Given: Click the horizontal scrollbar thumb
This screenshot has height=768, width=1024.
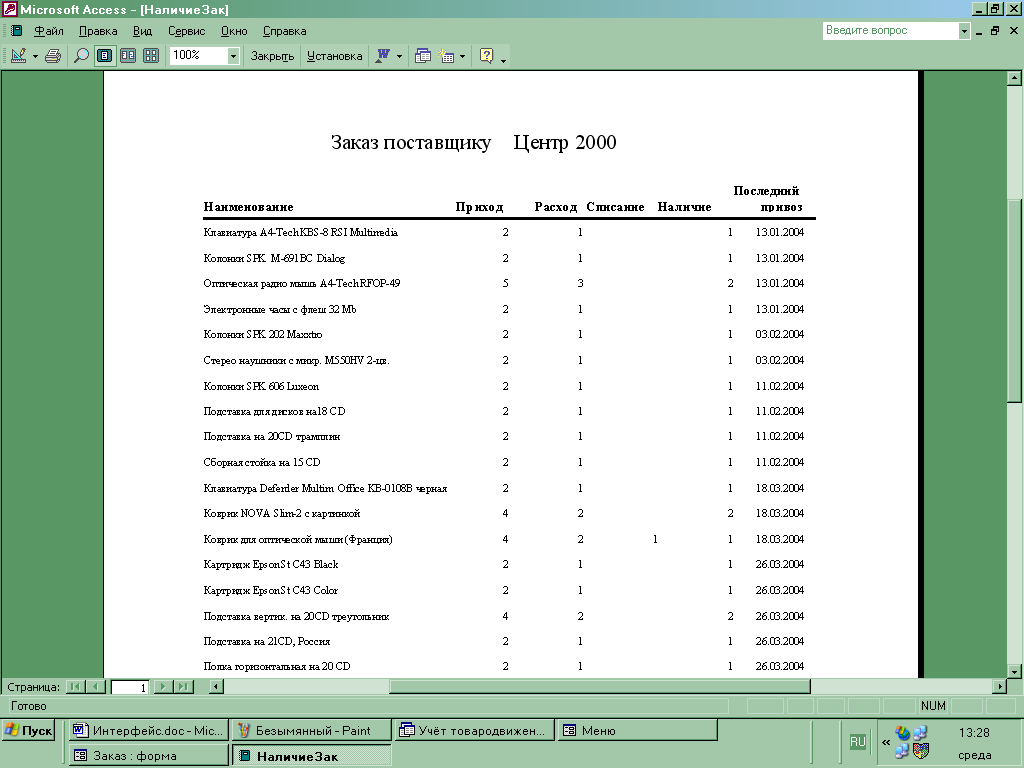Looking at the screenshot, I should click(600, 687).
